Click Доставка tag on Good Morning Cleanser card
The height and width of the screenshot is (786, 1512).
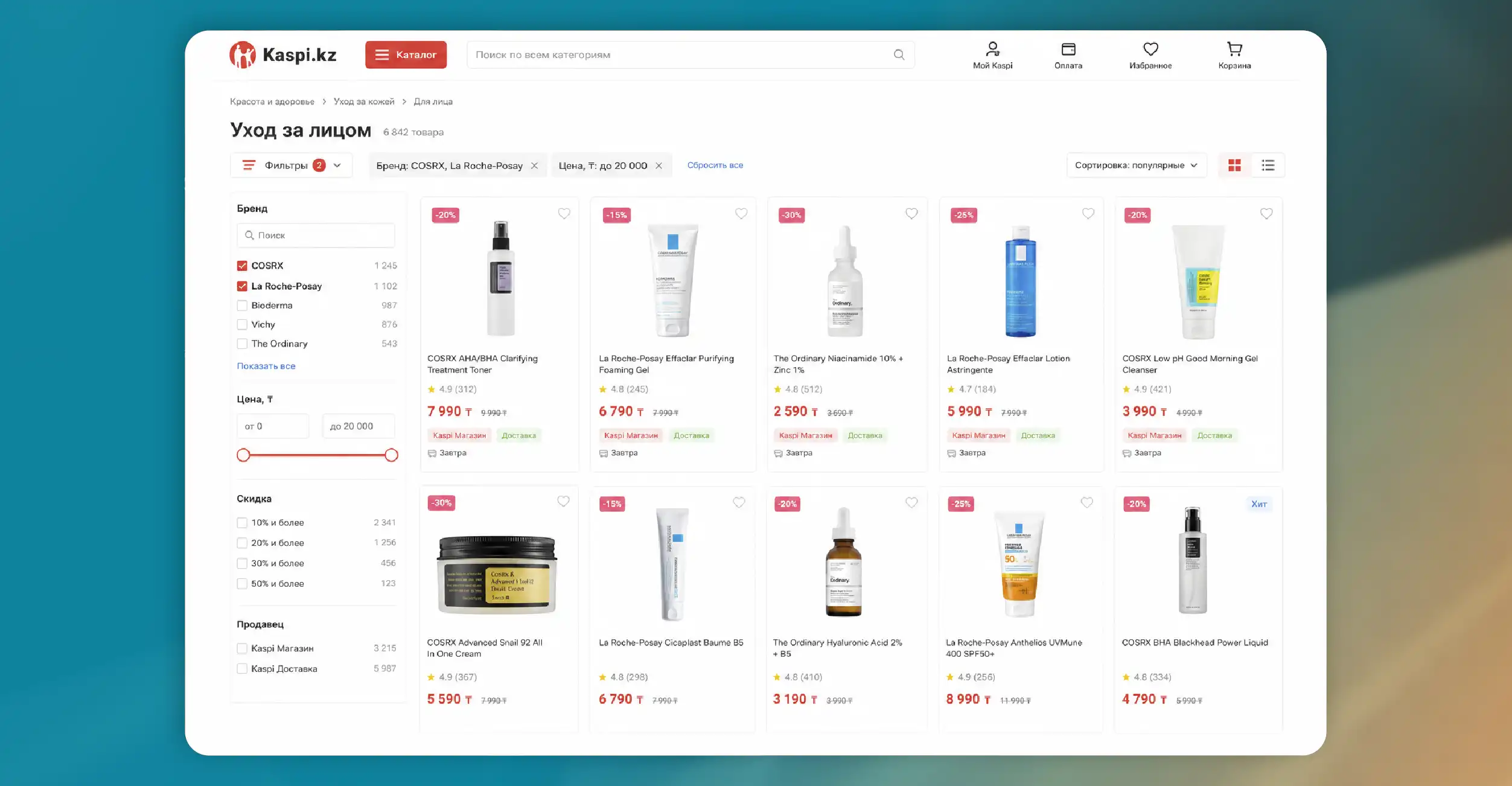coord(1214,436)
